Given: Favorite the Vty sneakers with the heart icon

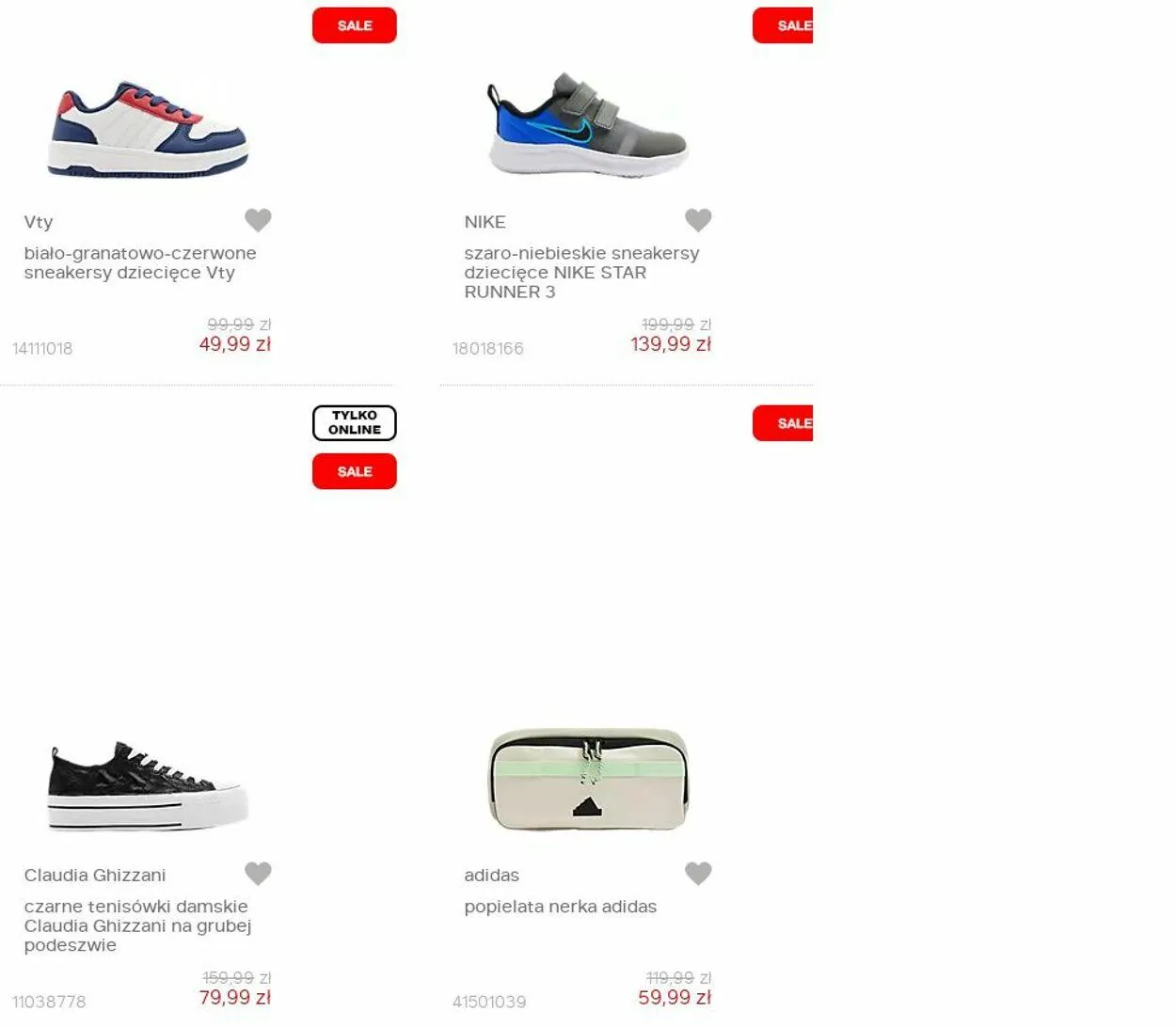Looking at the screenshot, I should [258, 220].
